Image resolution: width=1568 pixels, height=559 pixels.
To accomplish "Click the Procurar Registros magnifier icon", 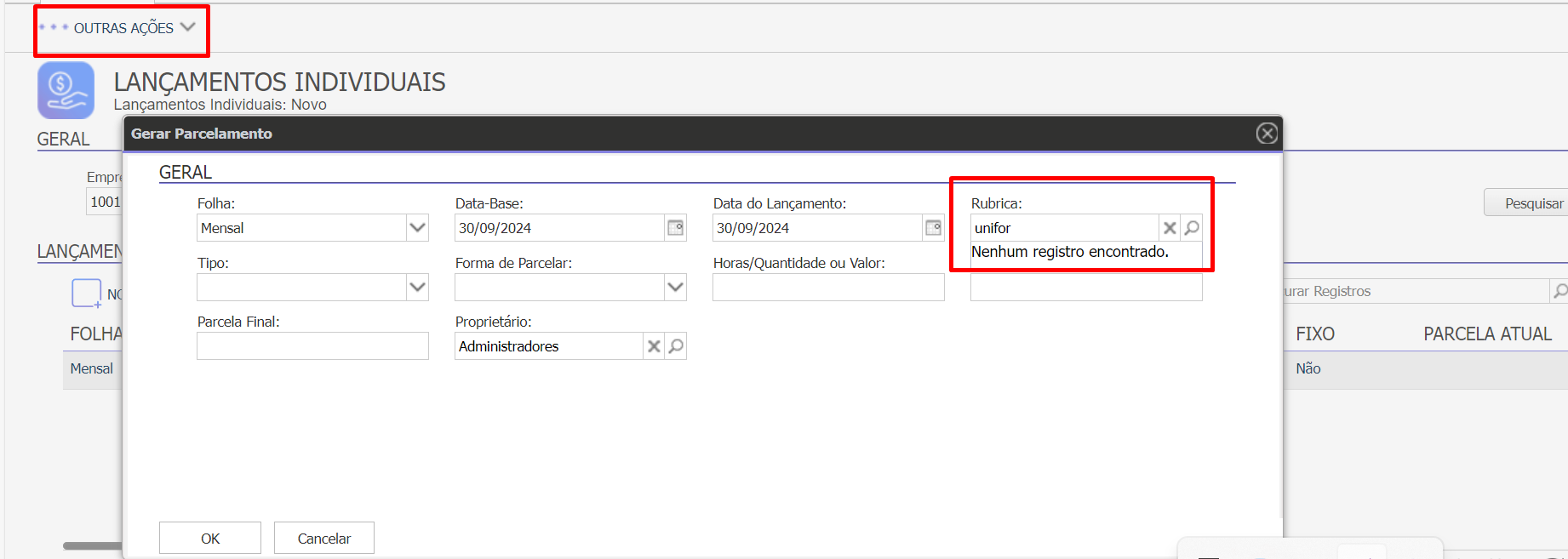I will click(x=1559, y=291).
